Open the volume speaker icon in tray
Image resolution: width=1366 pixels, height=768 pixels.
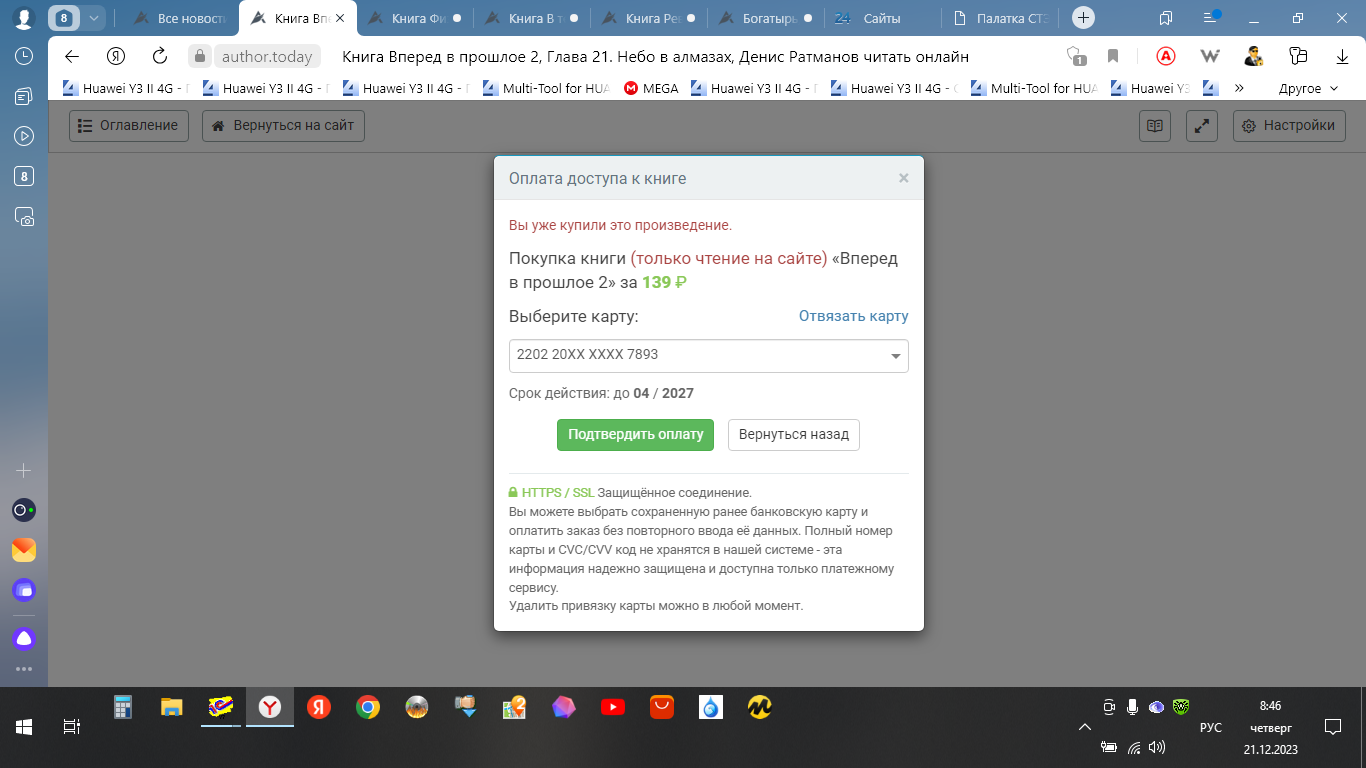click(x=1157, y=747)
